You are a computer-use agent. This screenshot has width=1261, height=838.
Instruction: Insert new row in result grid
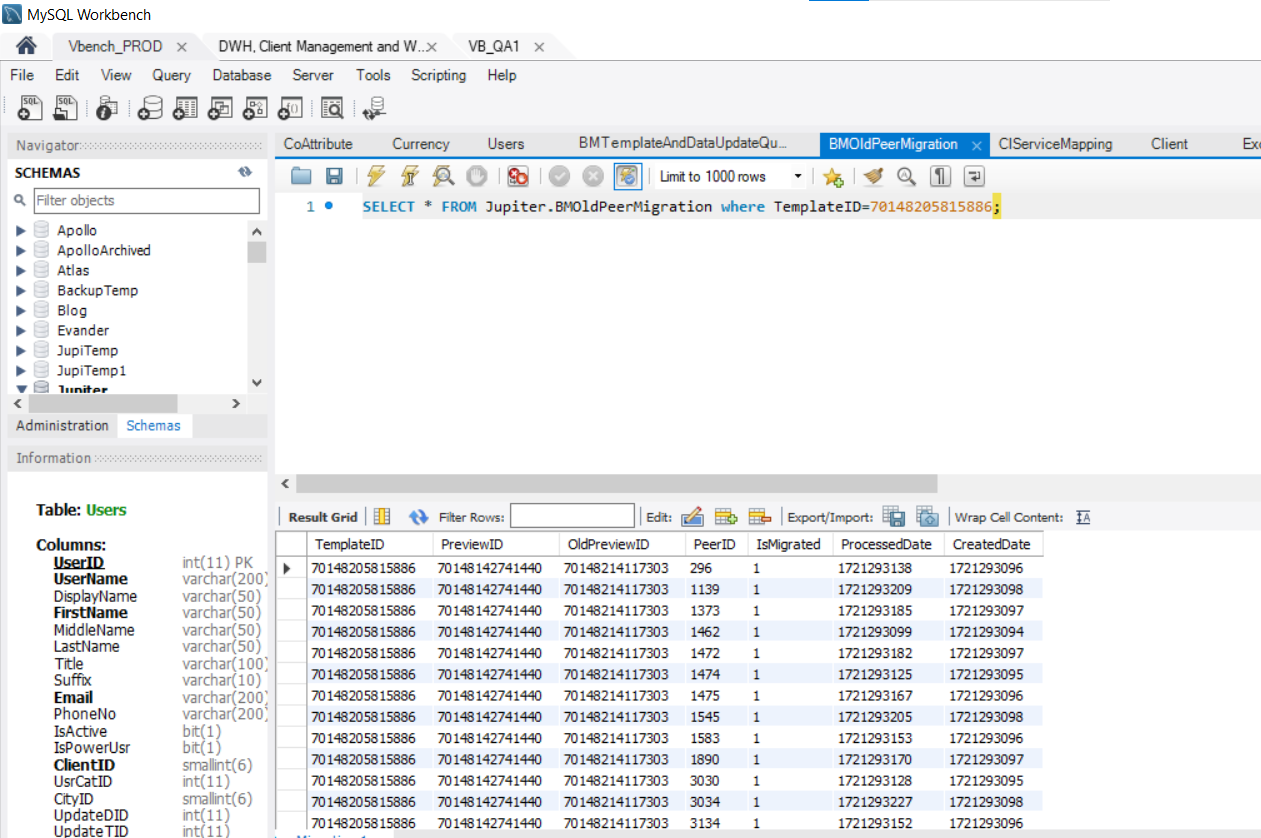pos(726,517)
